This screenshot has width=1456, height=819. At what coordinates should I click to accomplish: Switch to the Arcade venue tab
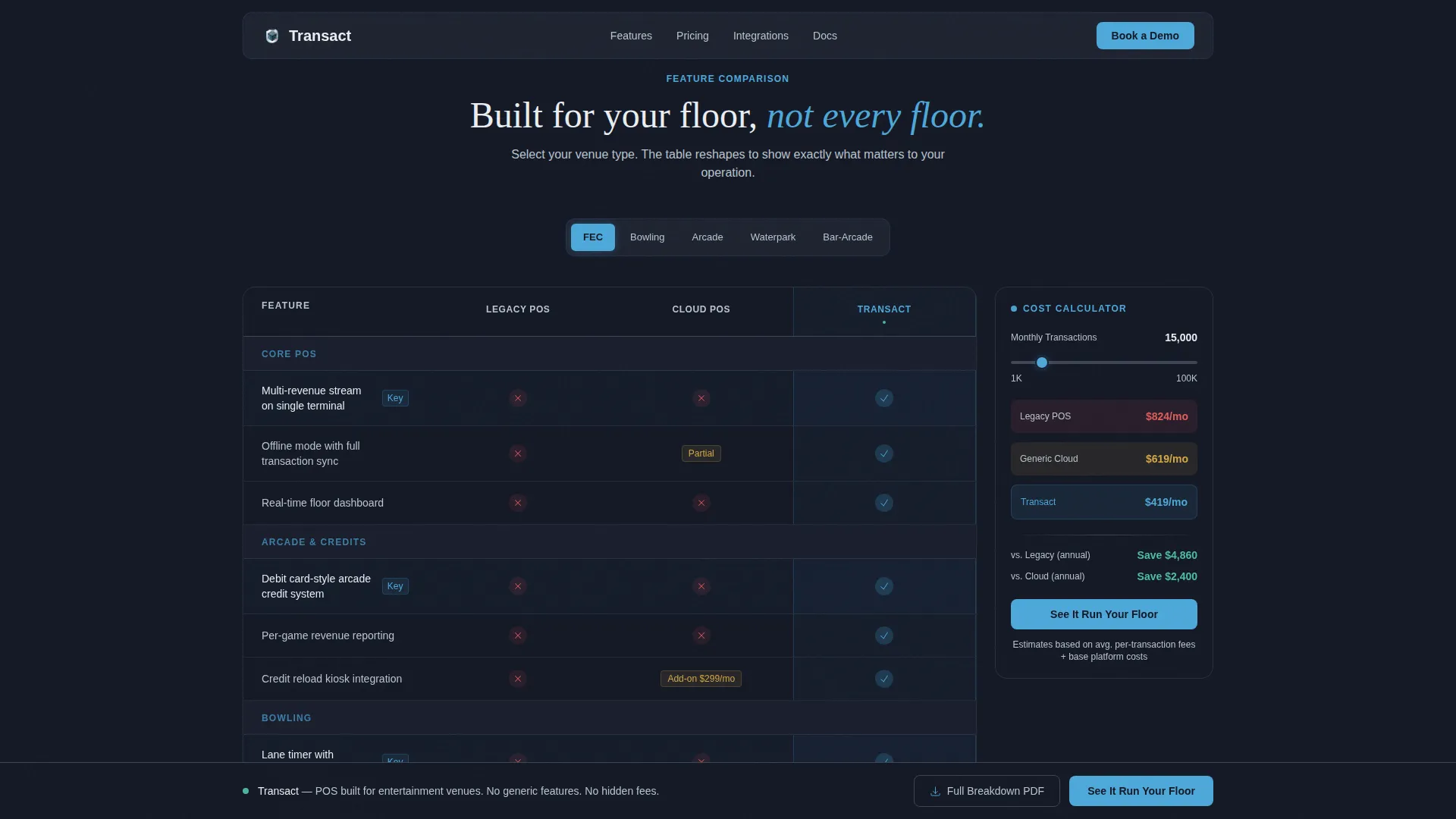pyautogui.click(x=708, y=237)
